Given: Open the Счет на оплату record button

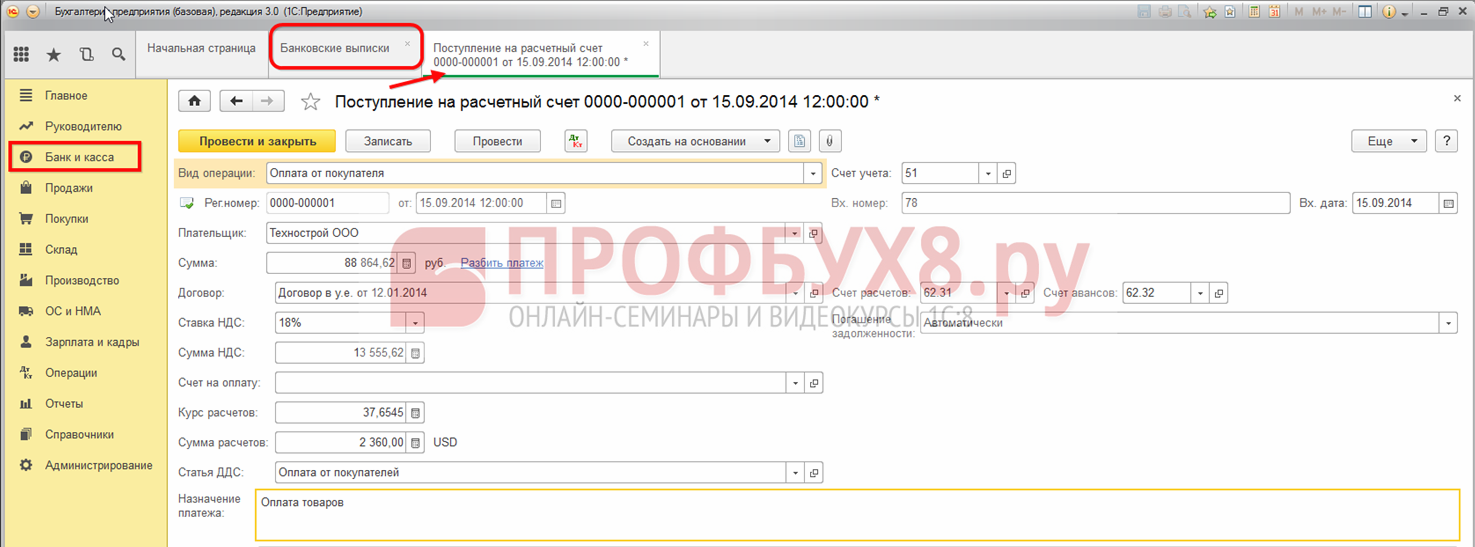Looking at the screenshot, I should 814,383.
